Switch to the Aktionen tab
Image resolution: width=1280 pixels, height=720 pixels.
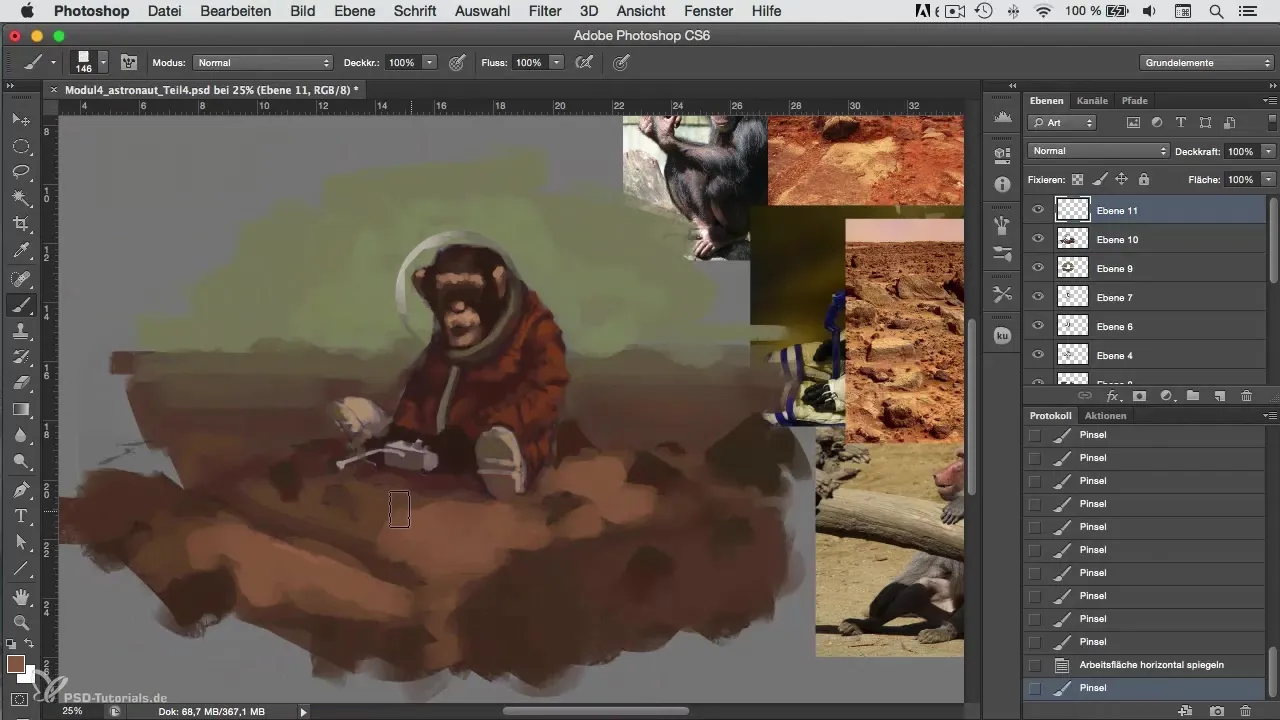coord(1105,415)
